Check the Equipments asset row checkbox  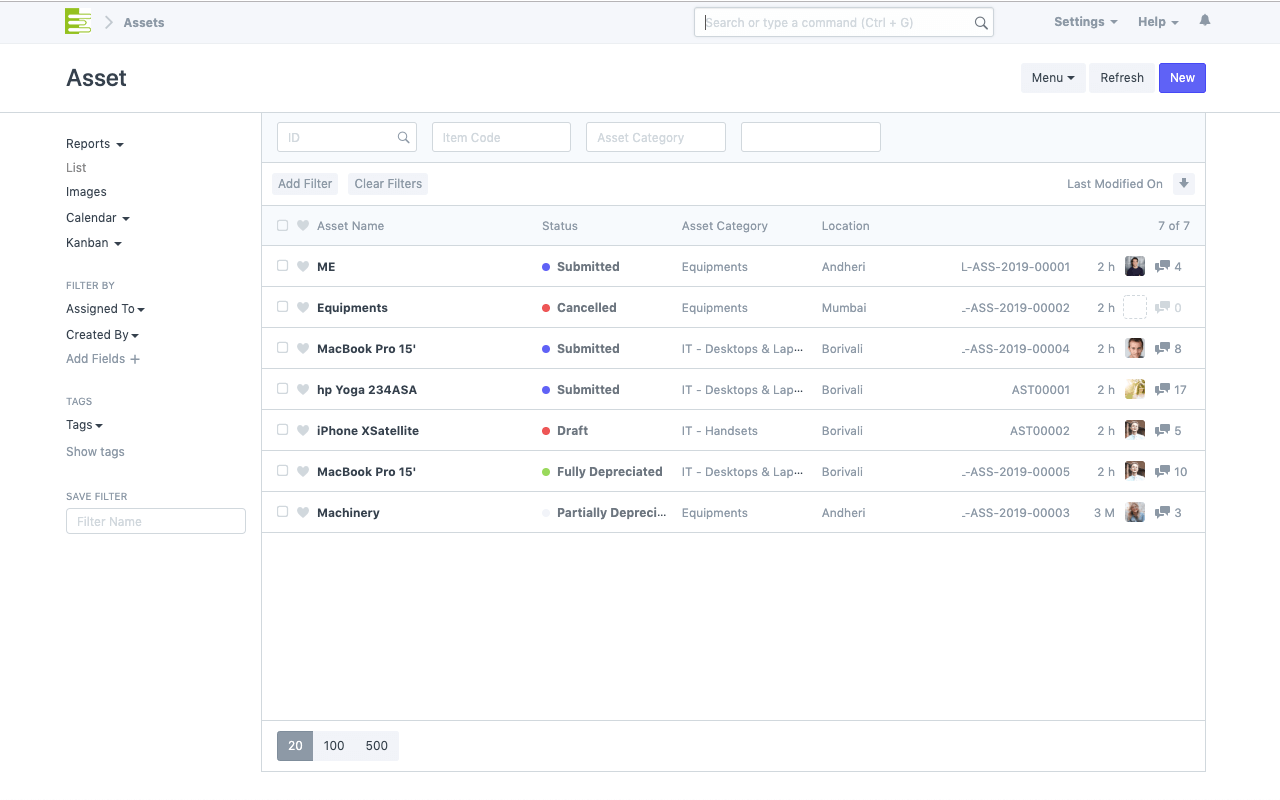coord(283,308)
